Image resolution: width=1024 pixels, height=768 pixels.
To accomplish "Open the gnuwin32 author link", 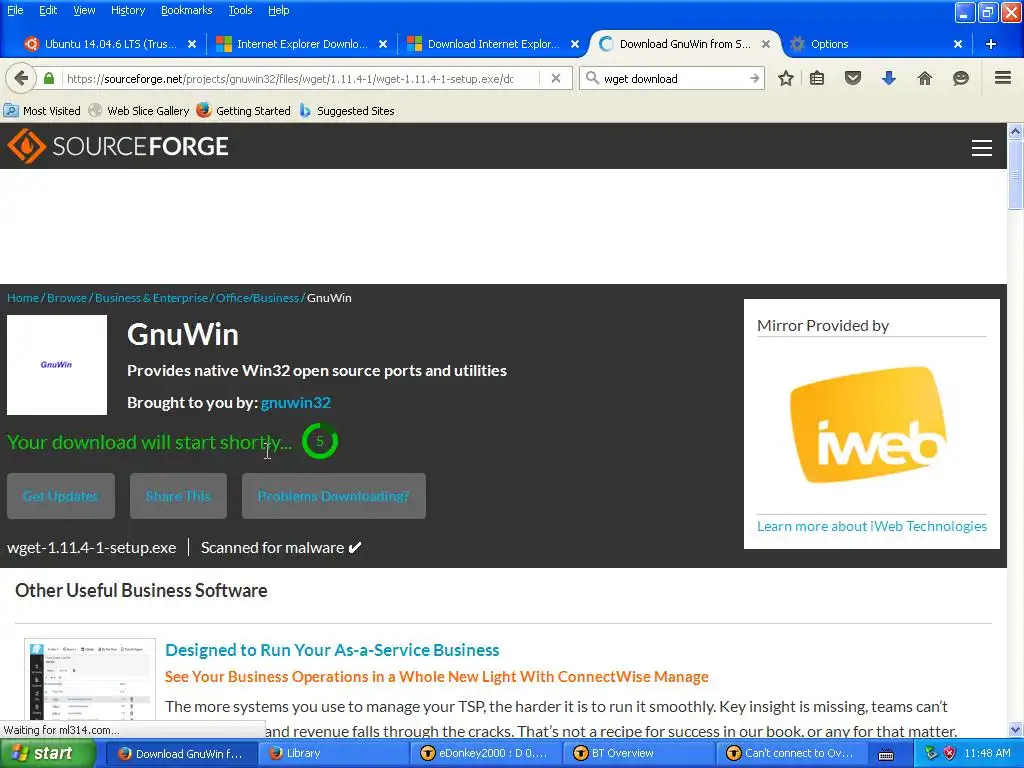I will 296,402.
